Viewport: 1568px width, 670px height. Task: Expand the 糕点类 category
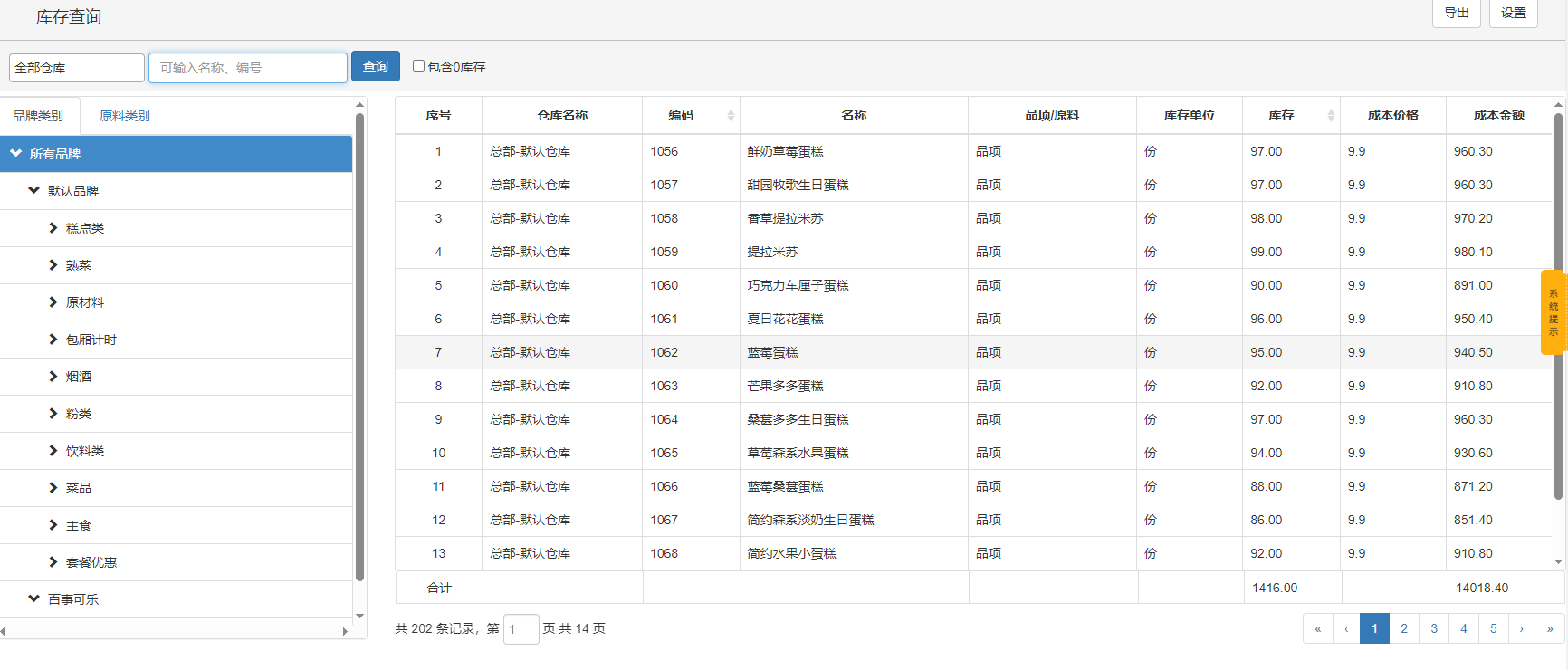[53, 228]
